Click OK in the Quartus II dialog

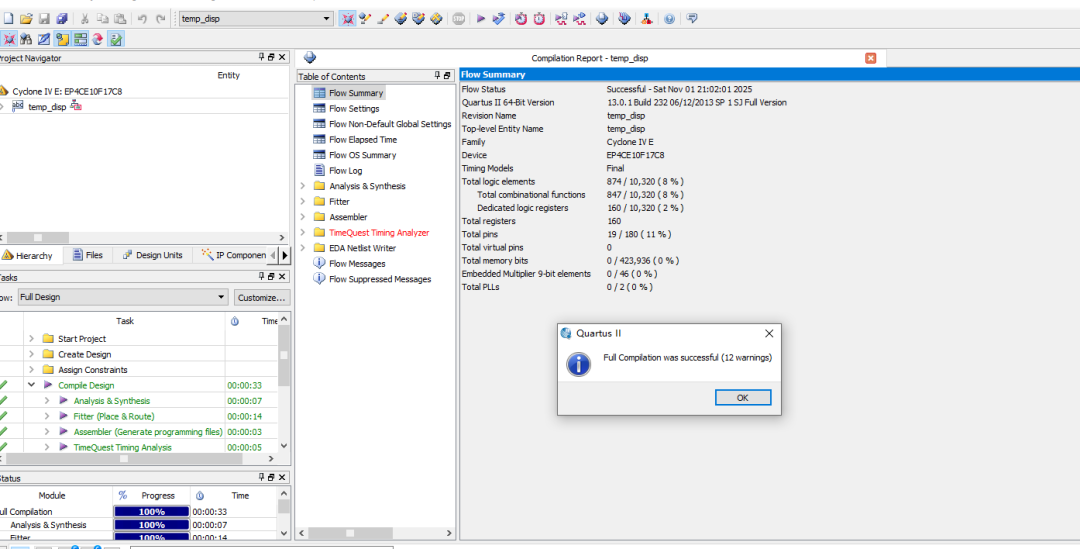pos(742,398)
